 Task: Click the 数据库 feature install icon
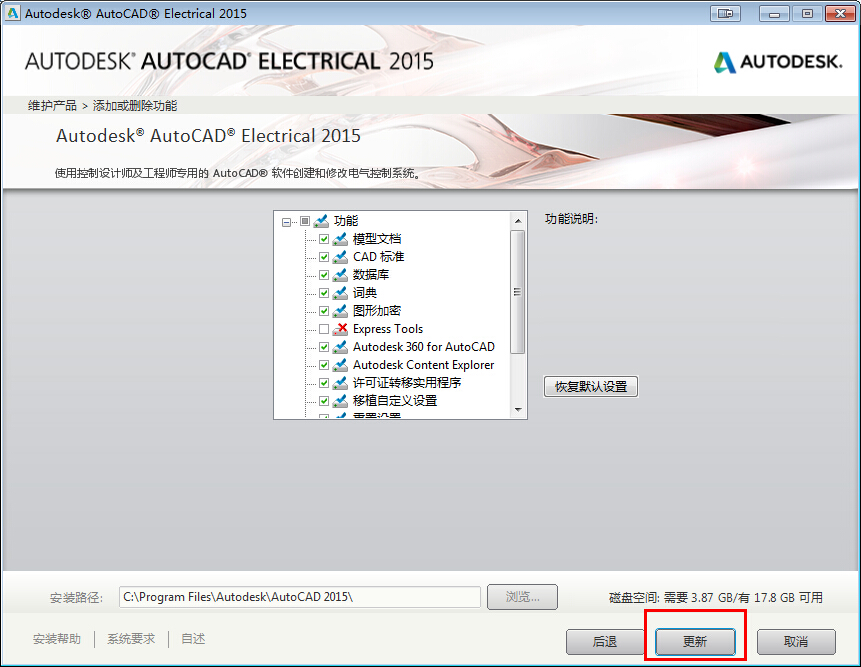[x=340, y=275]
